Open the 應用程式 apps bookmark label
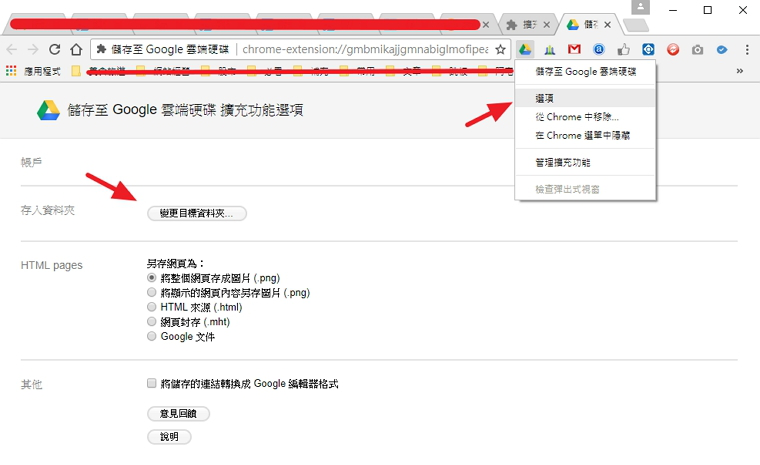This screenshot has width=760, height=465. (42, 71)
